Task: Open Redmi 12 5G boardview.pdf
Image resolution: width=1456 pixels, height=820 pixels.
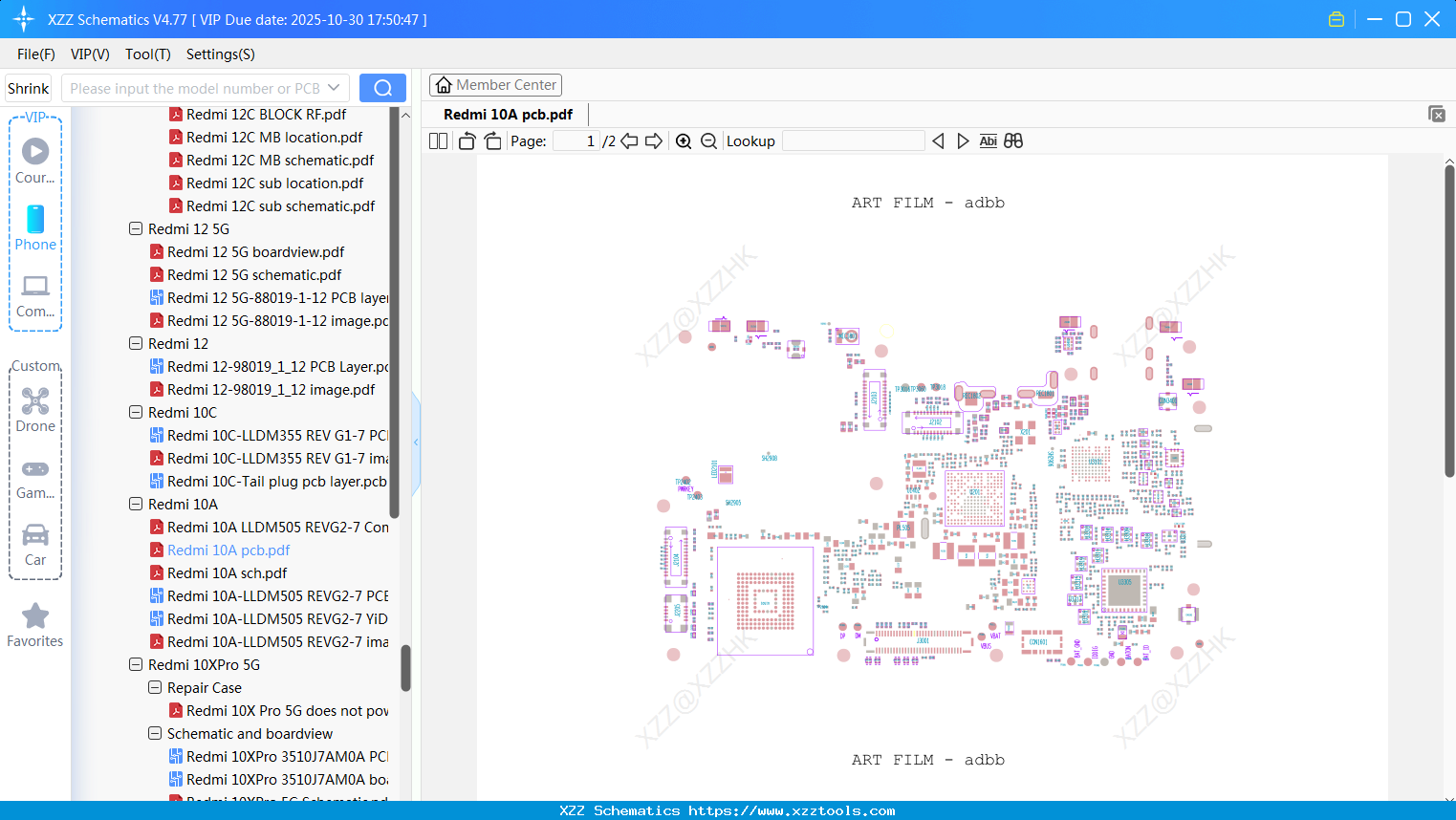Action: (255, 252)
